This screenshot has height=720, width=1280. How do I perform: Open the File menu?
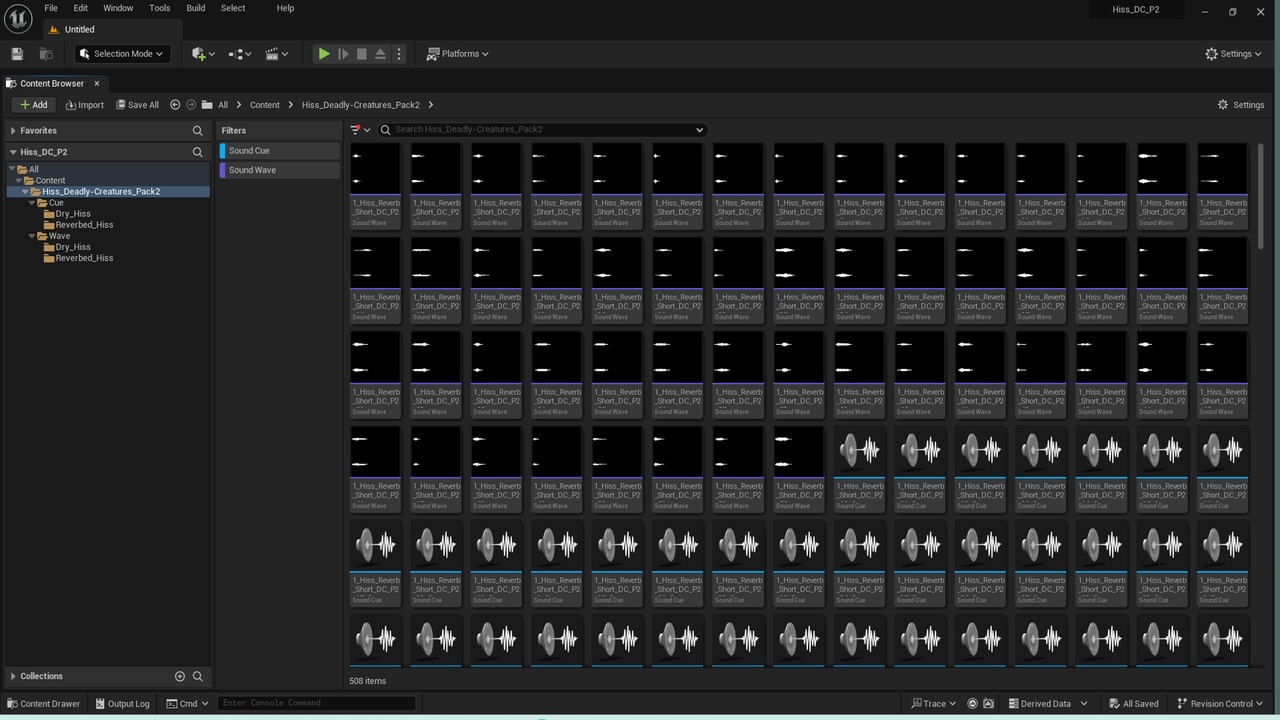tap(51, 8)
